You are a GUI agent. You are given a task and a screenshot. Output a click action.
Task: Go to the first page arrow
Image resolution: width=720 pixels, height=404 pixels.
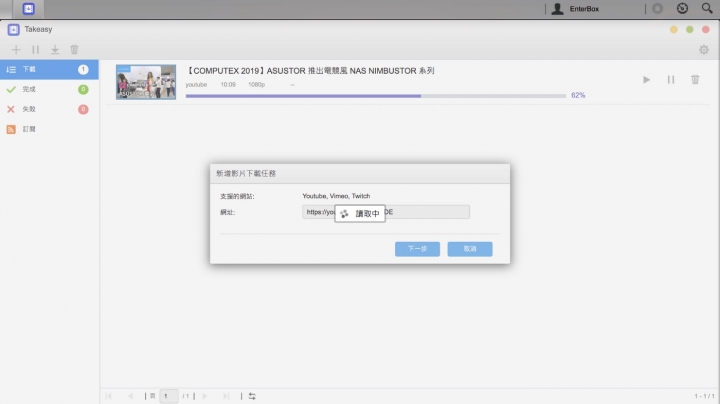click(108, 396)
